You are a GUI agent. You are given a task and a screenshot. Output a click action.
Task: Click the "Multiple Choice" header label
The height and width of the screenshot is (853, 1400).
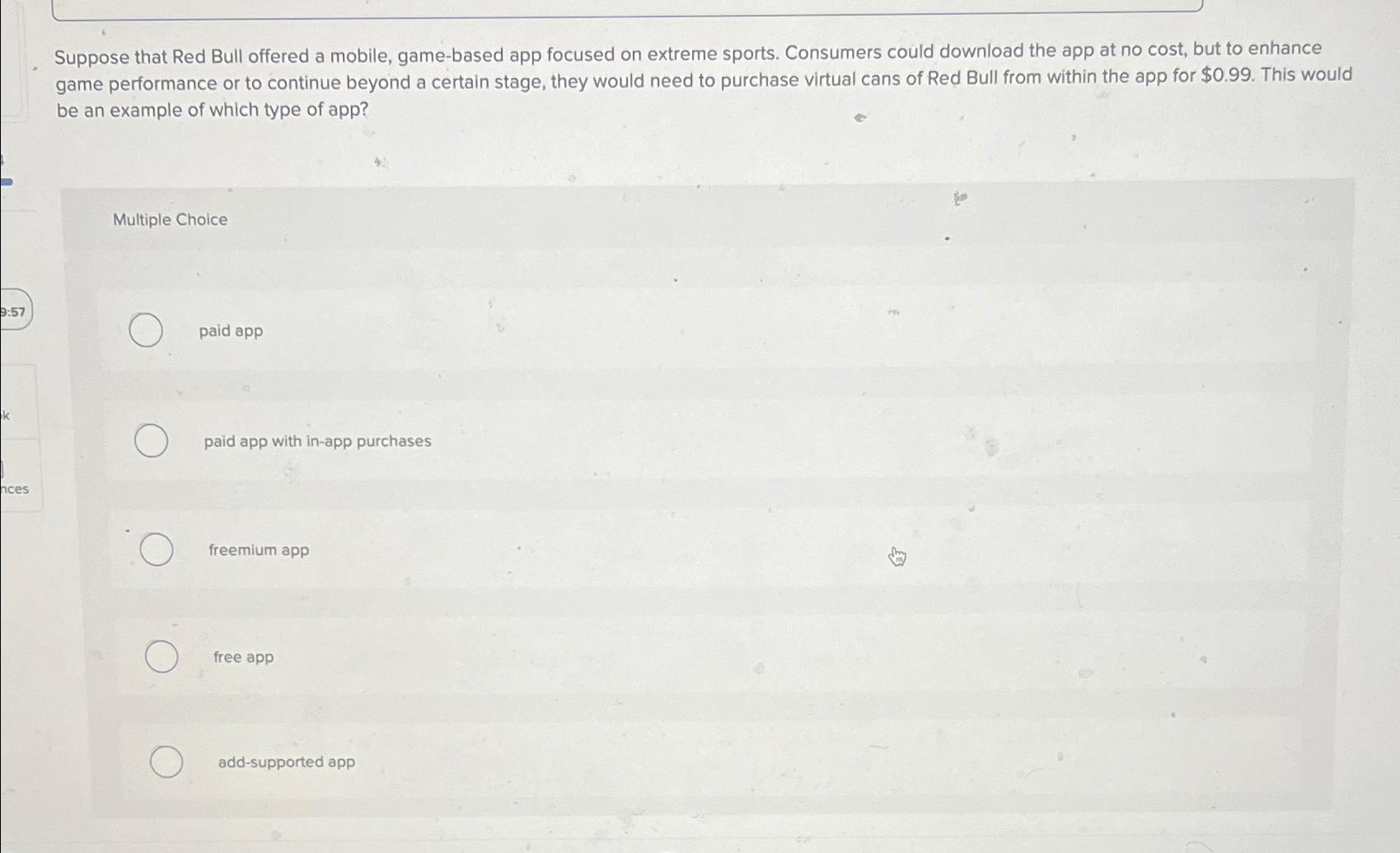pyautogui.click(x=169, y=219)
